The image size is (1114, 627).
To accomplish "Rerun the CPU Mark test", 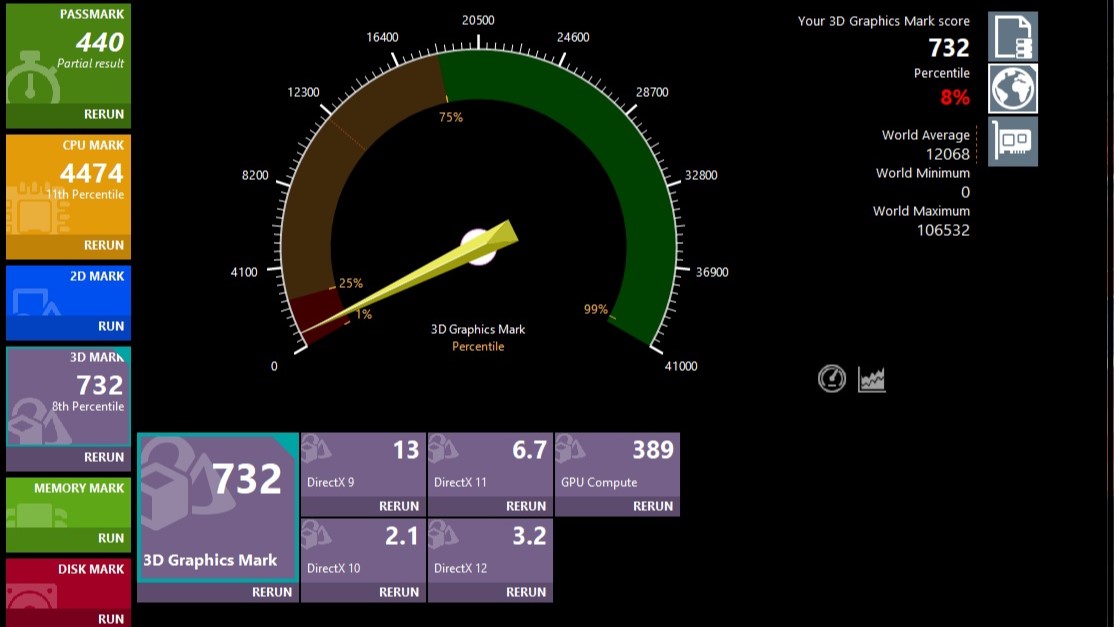I will 104,245.
